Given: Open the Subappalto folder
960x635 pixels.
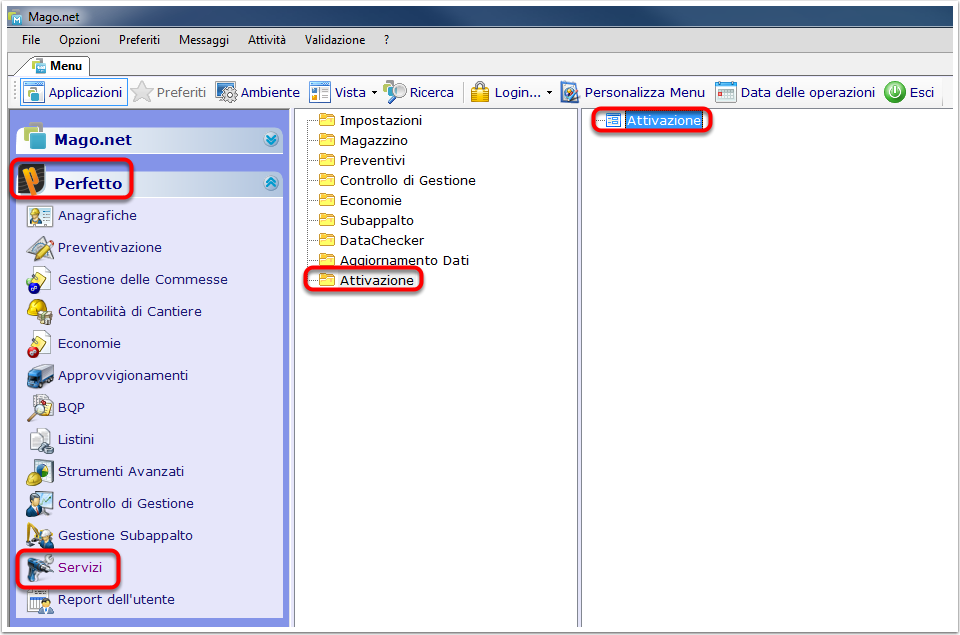Looking at the screenshot, I should click(366, 220).
